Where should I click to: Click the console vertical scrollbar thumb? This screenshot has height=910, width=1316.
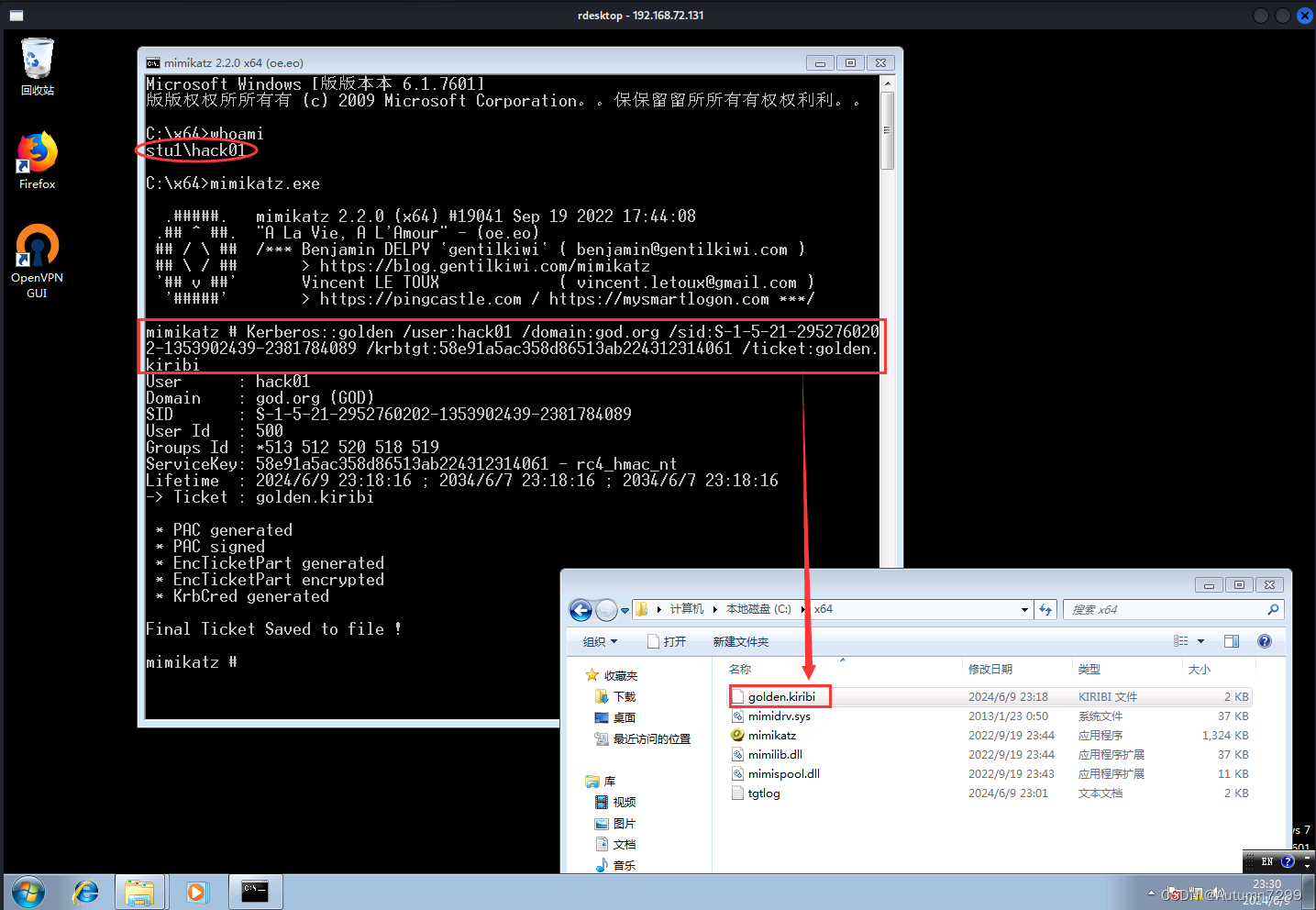pos(887,130)
